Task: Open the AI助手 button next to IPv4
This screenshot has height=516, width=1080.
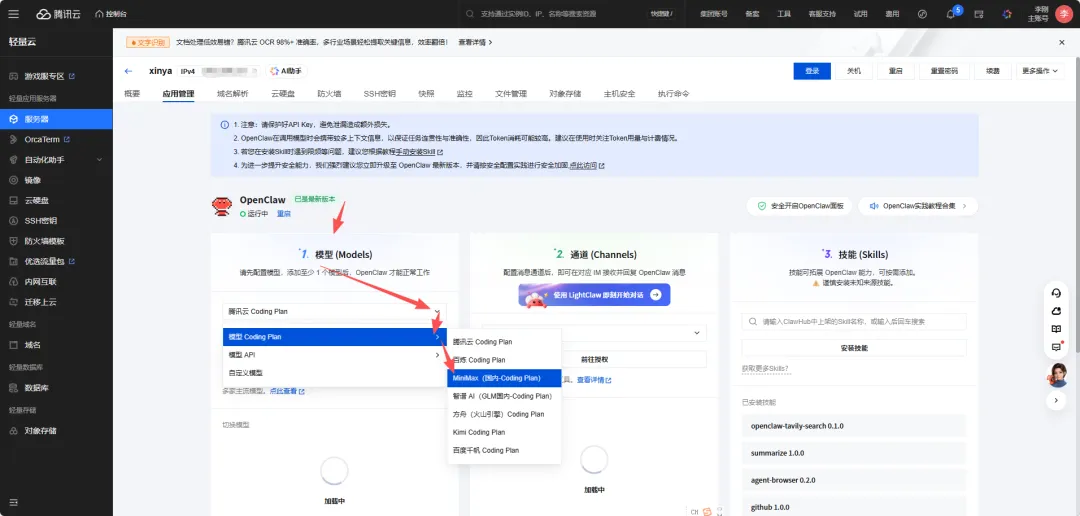Action: [x=288, y=71]
